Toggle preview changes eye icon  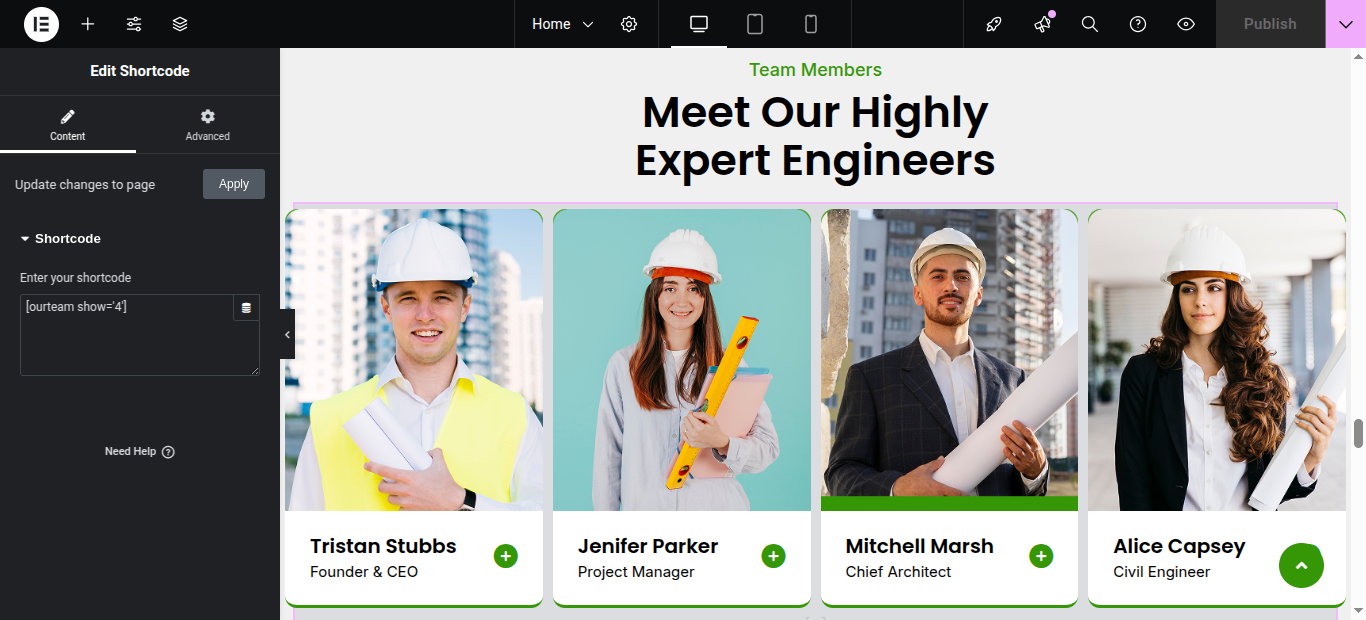[1186, 24]
